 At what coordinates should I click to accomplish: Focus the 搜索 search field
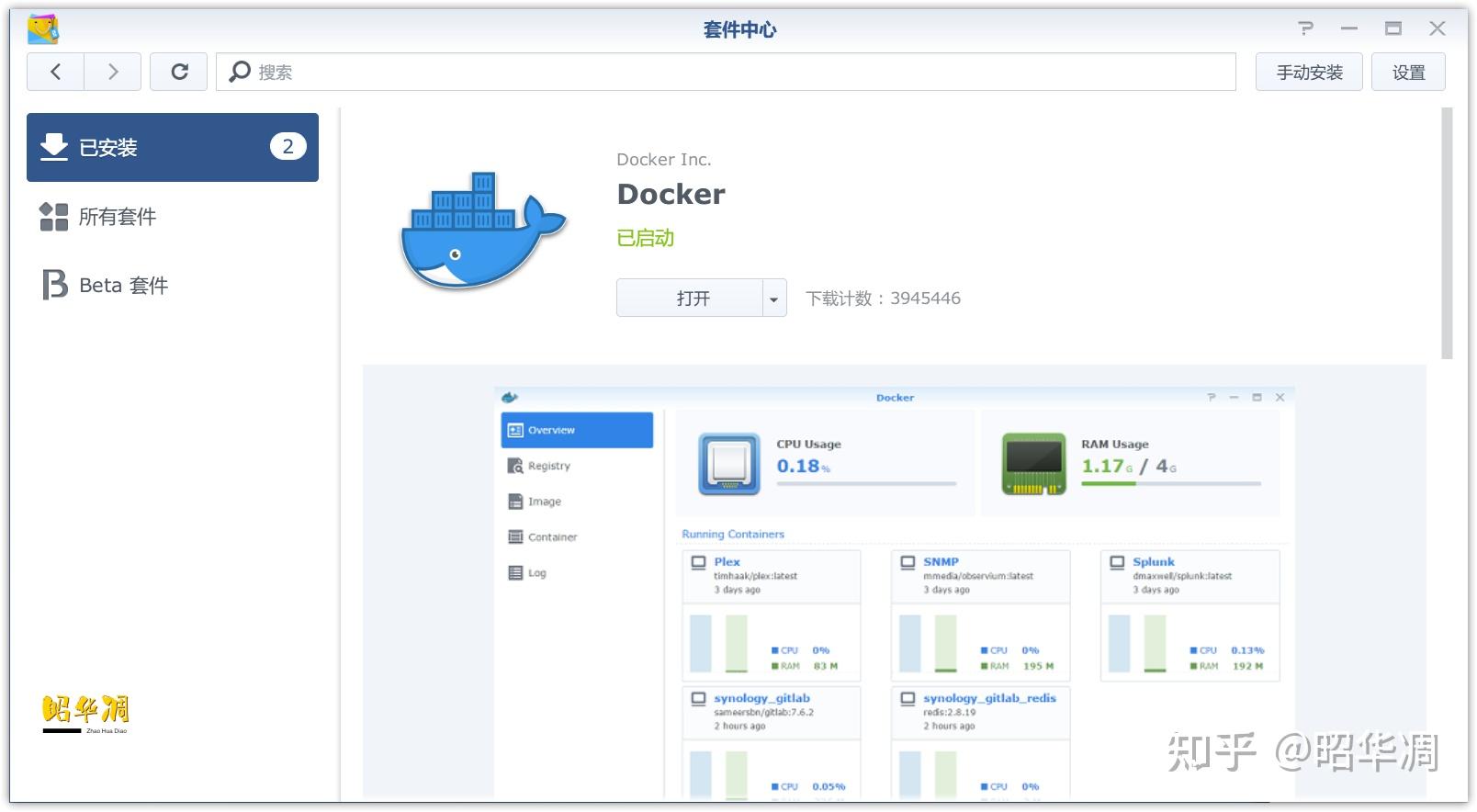(726, 72)
